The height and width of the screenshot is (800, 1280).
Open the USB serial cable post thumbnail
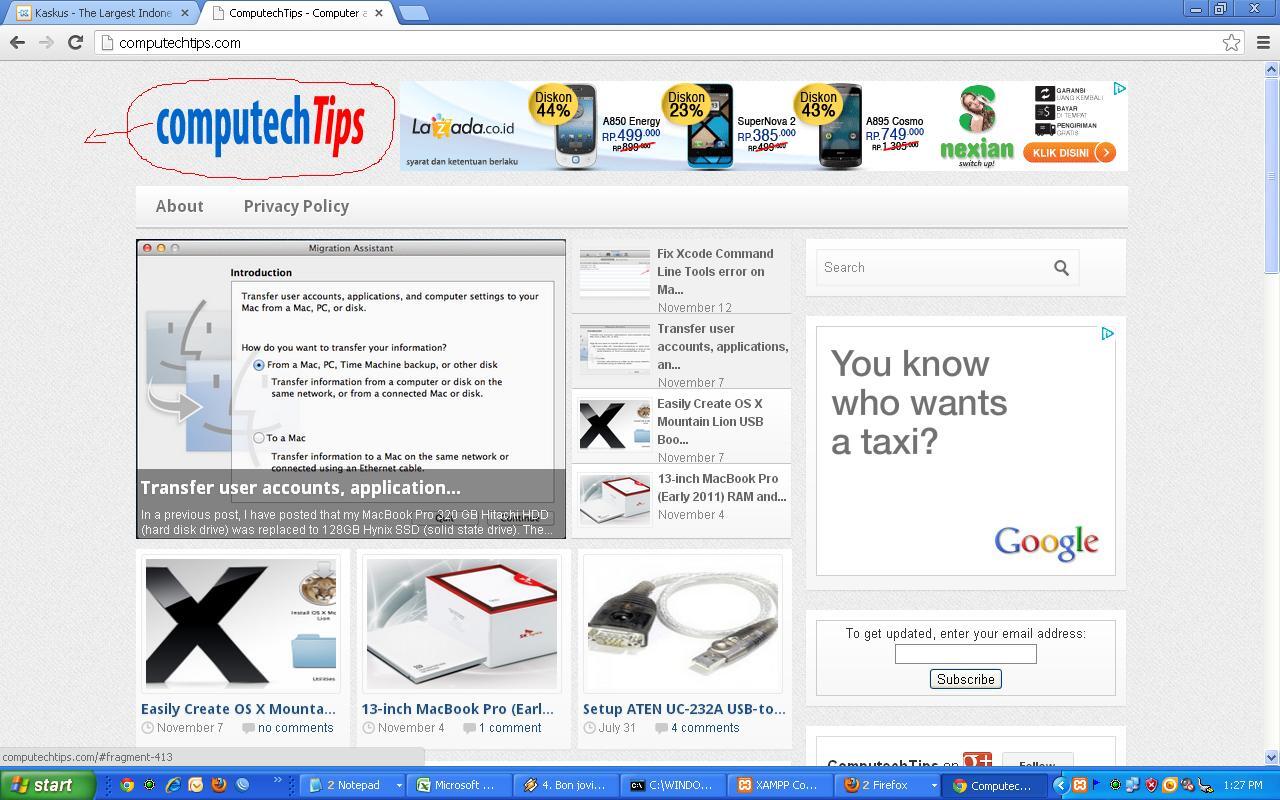(682, 624)
